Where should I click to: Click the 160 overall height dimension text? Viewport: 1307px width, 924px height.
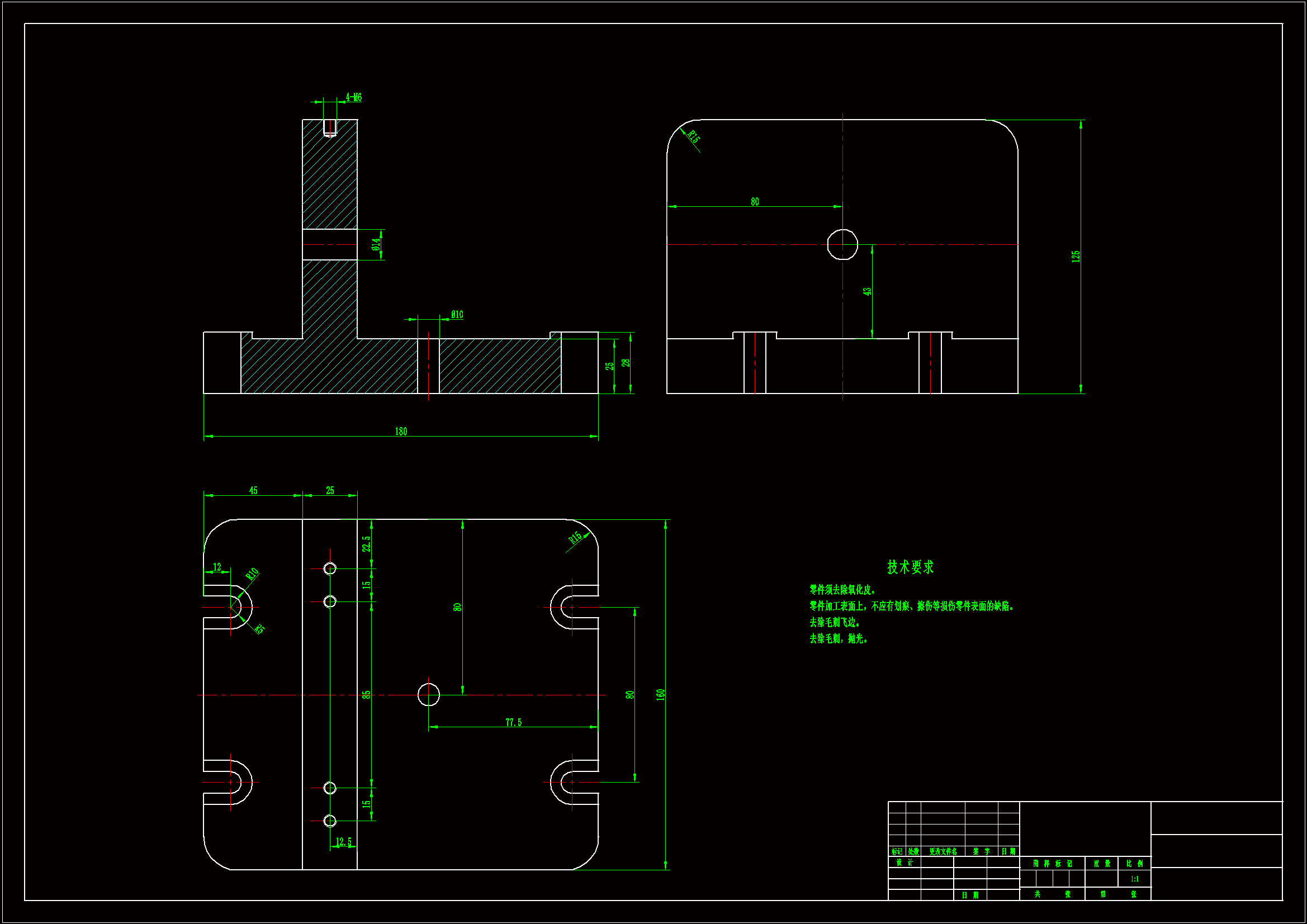coord(660,695)
